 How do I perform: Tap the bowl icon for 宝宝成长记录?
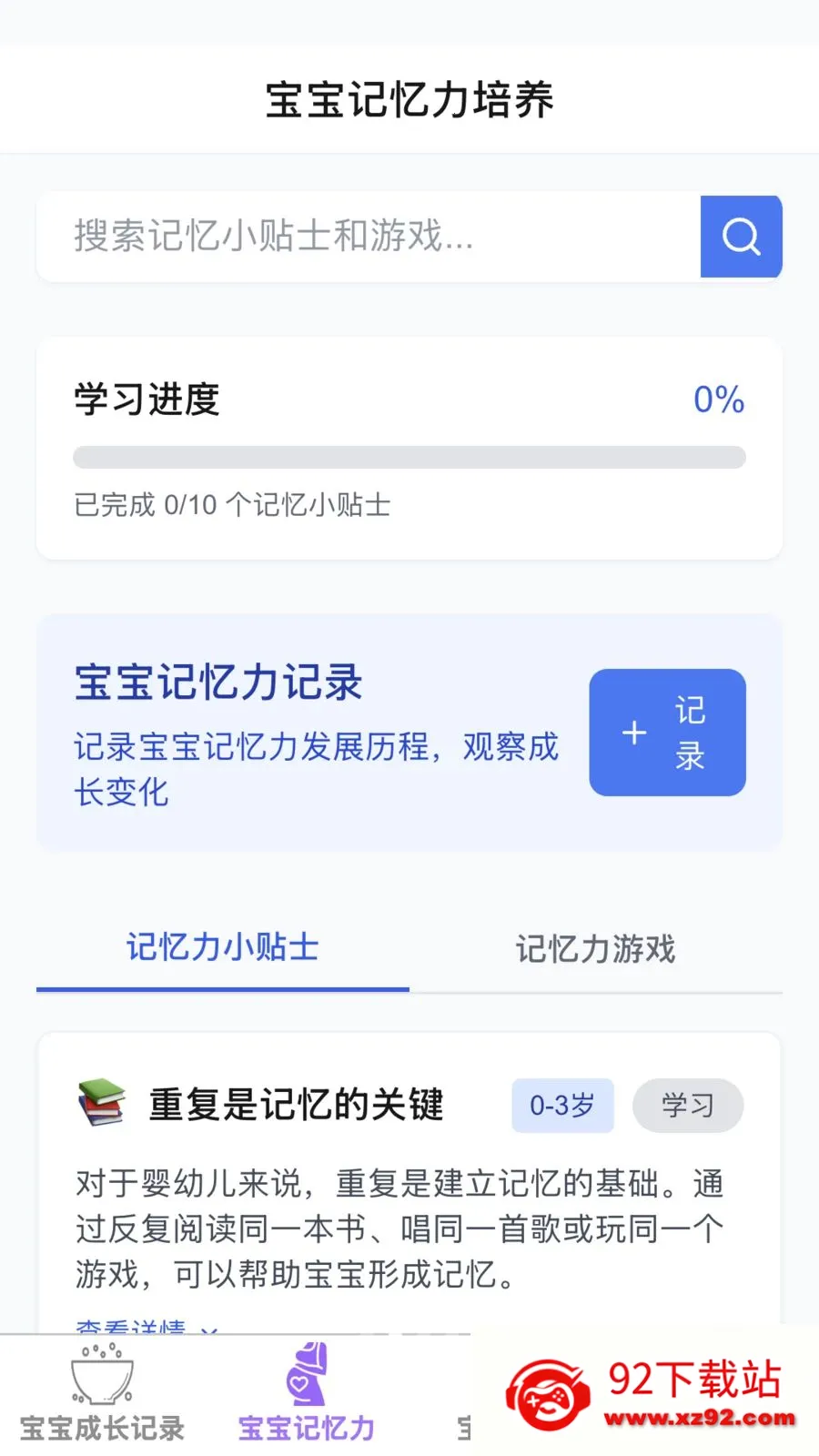click(100, 1374)
